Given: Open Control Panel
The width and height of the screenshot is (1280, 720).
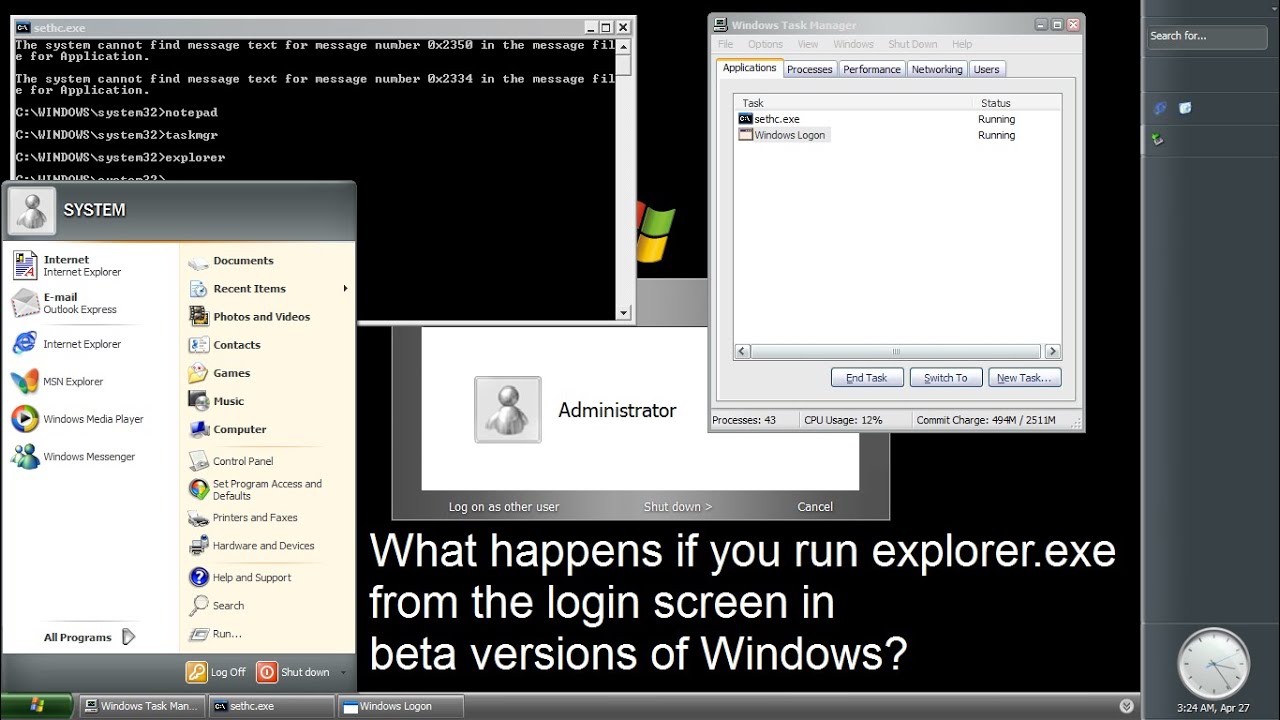Looking at the screenshot, I should point(231,461).
